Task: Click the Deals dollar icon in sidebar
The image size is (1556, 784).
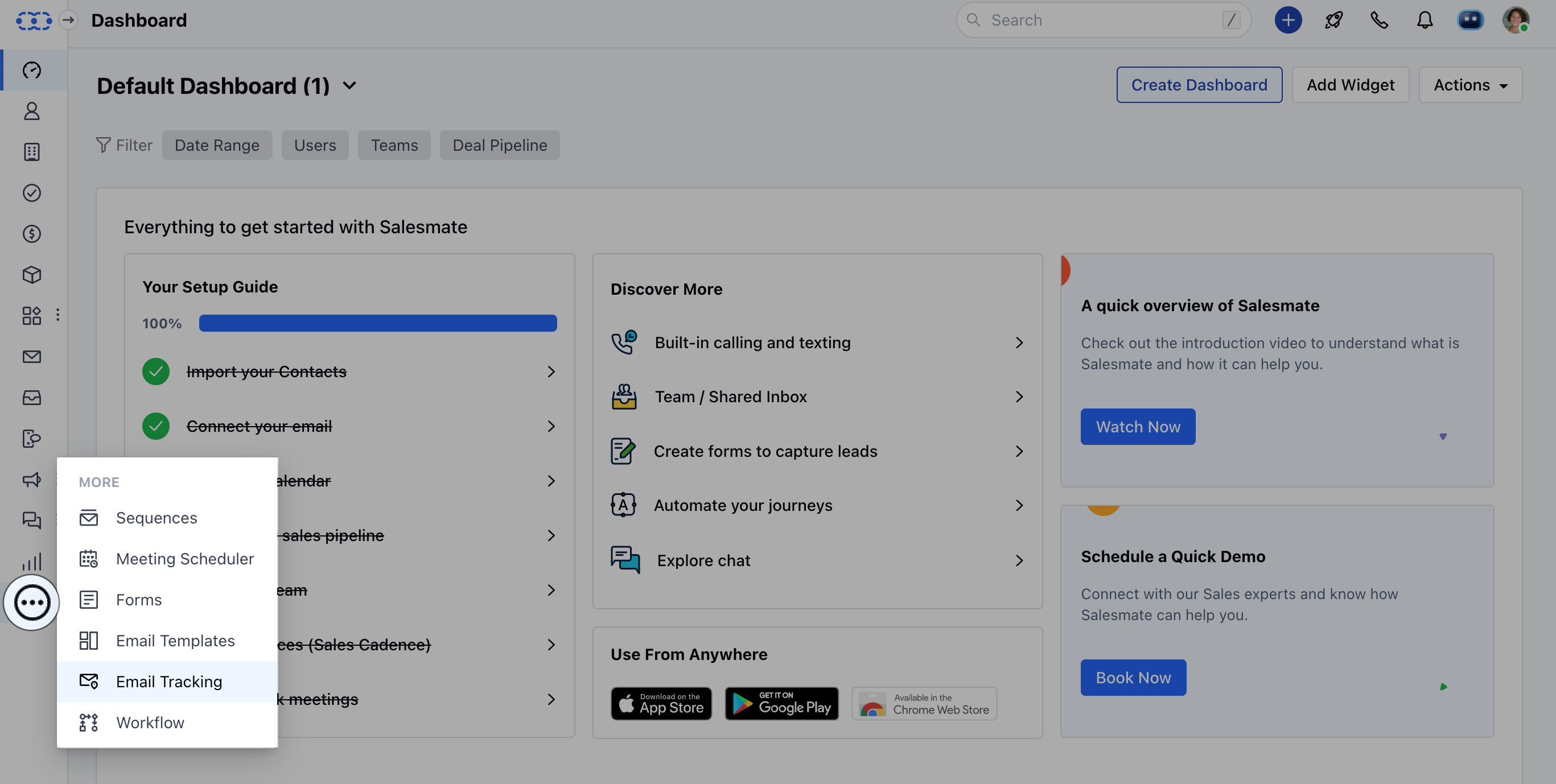Action: 31,234
